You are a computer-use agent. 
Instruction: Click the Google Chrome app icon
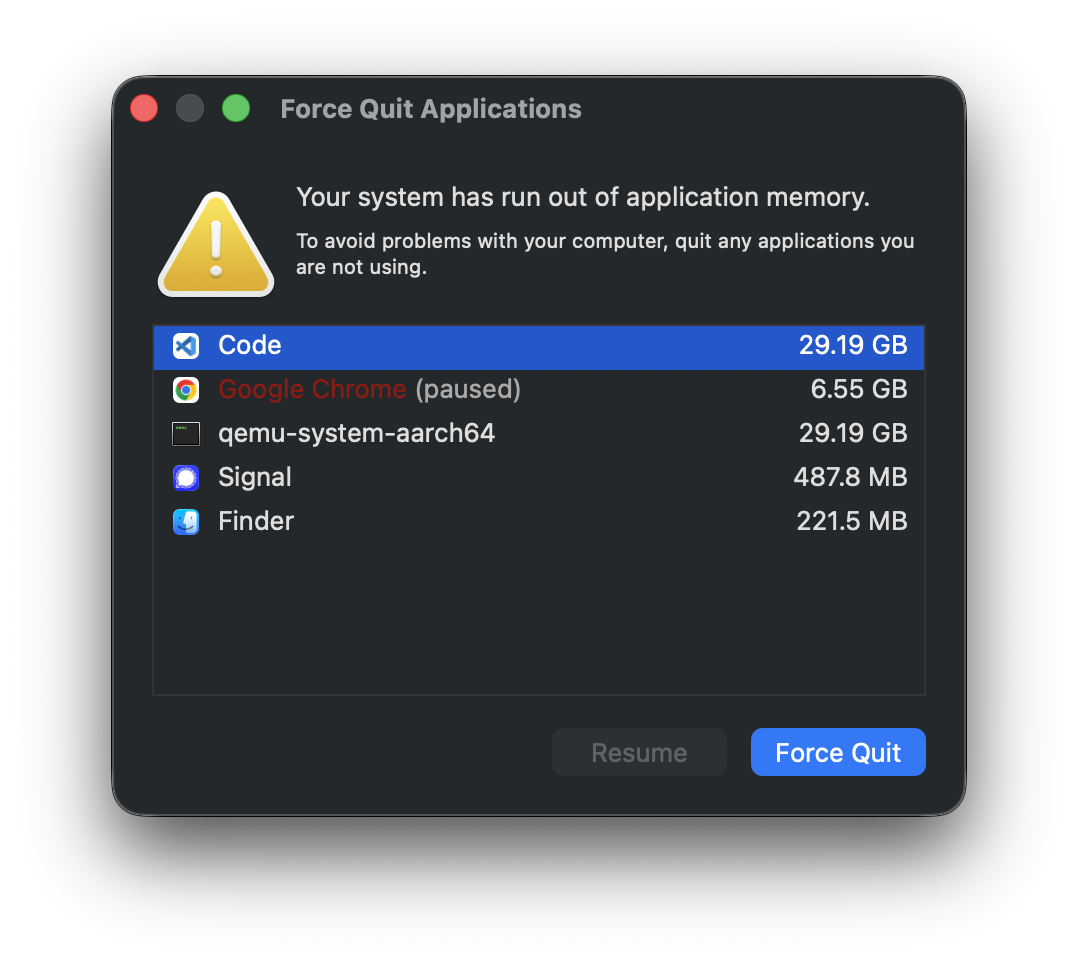click(x=186, y=390)
